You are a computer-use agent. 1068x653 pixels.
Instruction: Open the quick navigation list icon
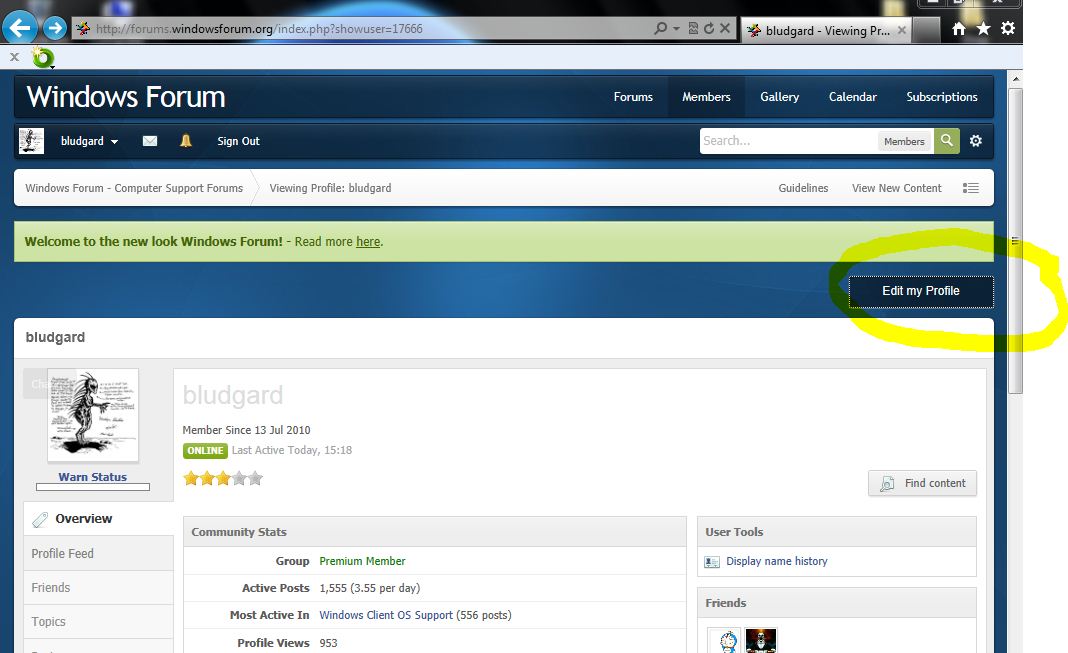[x=971, y=188]
